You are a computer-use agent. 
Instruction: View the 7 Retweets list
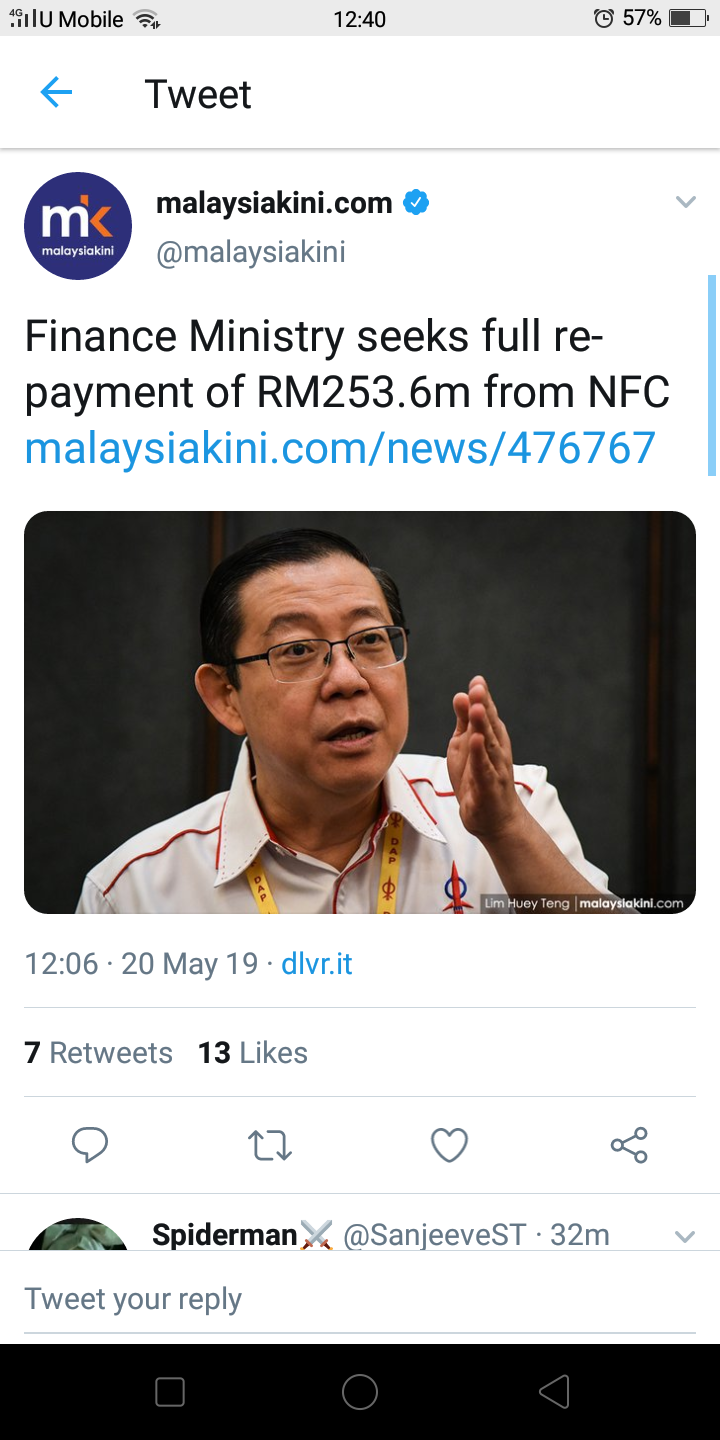coord(98,1053)
